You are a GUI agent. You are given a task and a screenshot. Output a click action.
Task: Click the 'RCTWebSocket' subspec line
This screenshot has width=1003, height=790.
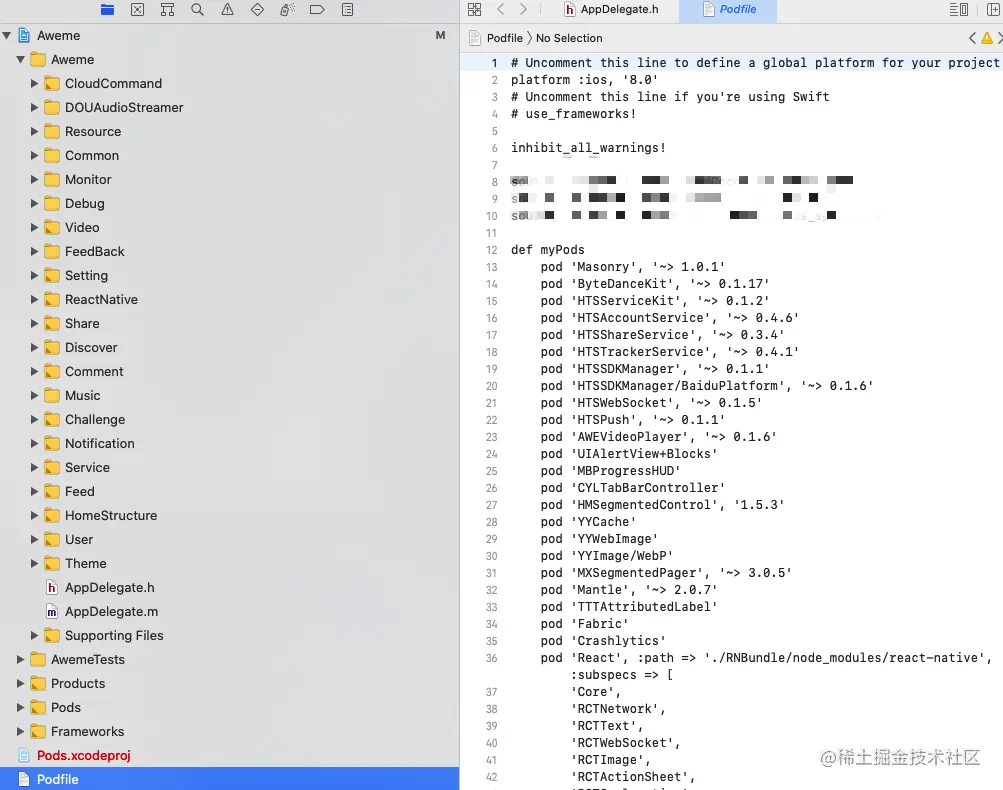(x=625, y=743)
